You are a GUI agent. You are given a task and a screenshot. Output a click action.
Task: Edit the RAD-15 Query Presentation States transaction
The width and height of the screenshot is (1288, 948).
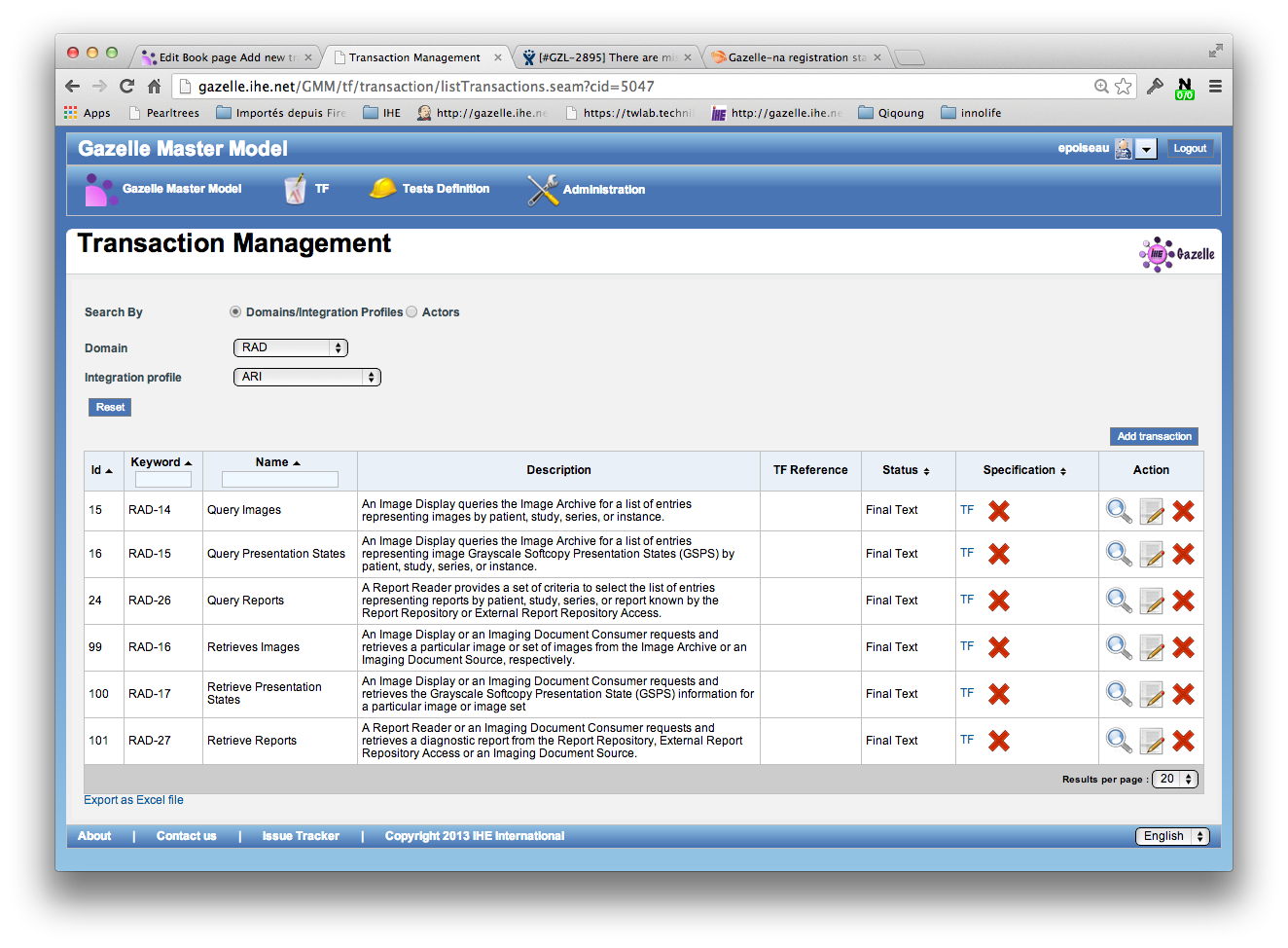pos(1152,554)
